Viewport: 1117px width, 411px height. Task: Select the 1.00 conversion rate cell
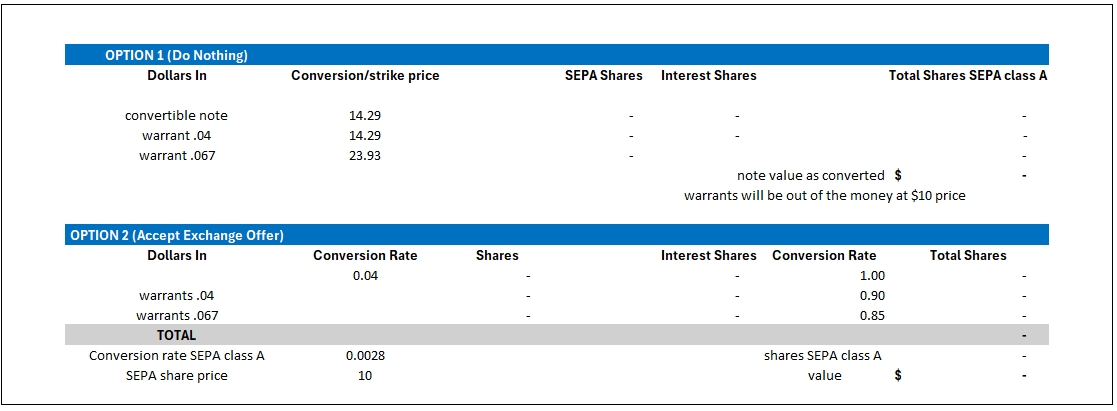(872, 275)
